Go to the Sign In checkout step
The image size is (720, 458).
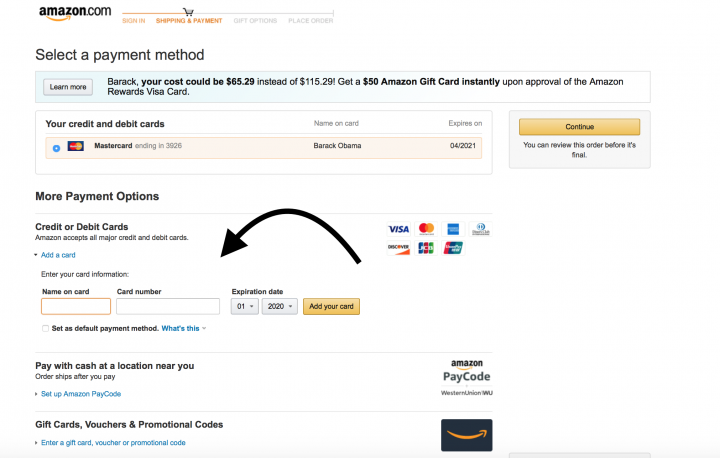tap(133, 20)
